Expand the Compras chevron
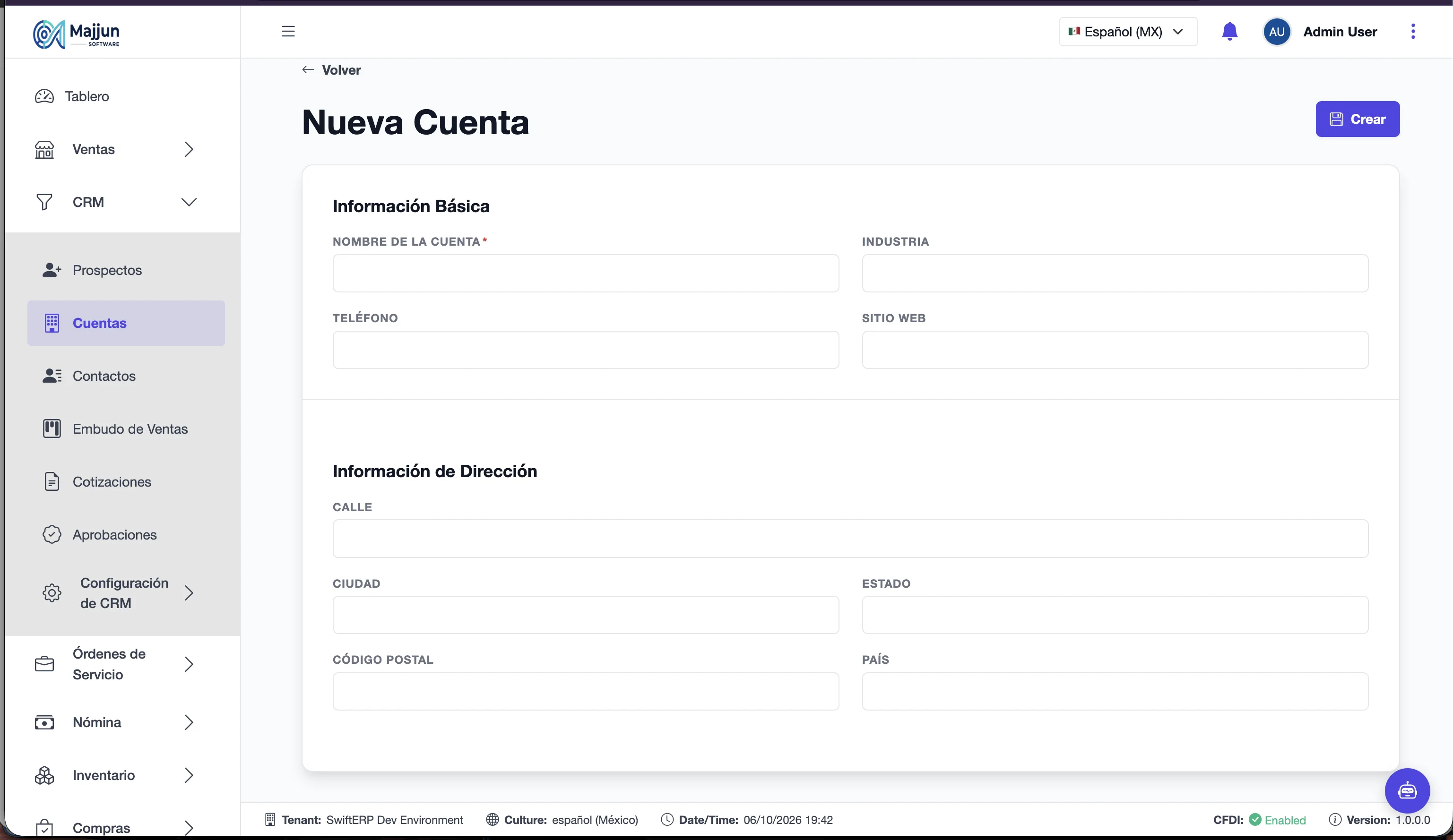 pyautogui.click(x=189, y=828)
